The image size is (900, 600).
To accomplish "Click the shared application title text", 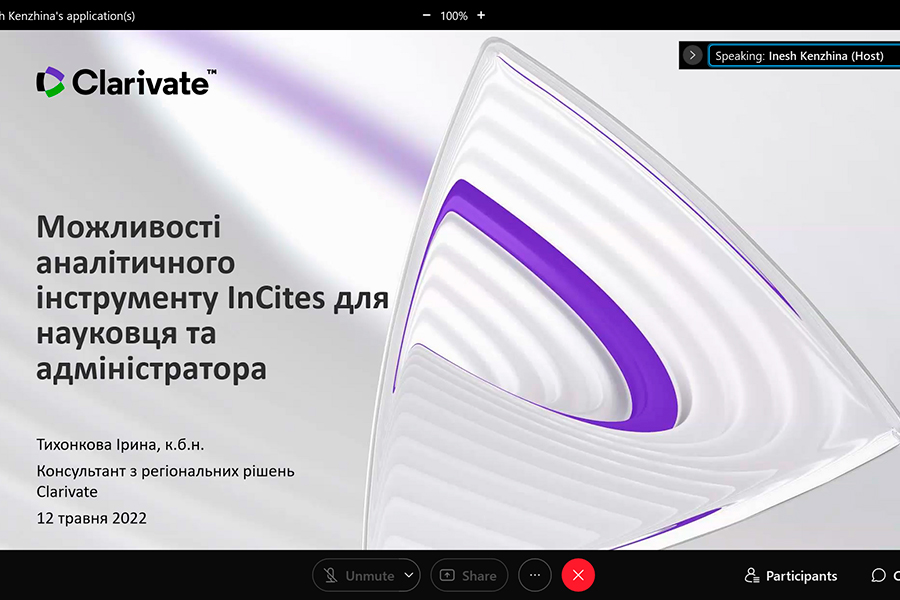I will (68, 15).
